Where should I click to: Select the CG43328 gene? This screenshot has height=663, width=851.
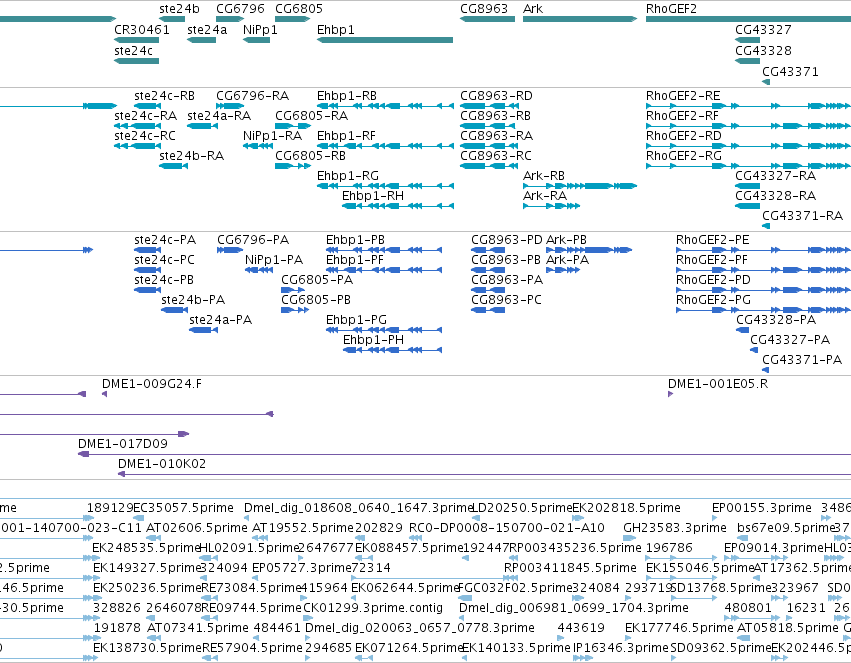click(x=747, y=61)
